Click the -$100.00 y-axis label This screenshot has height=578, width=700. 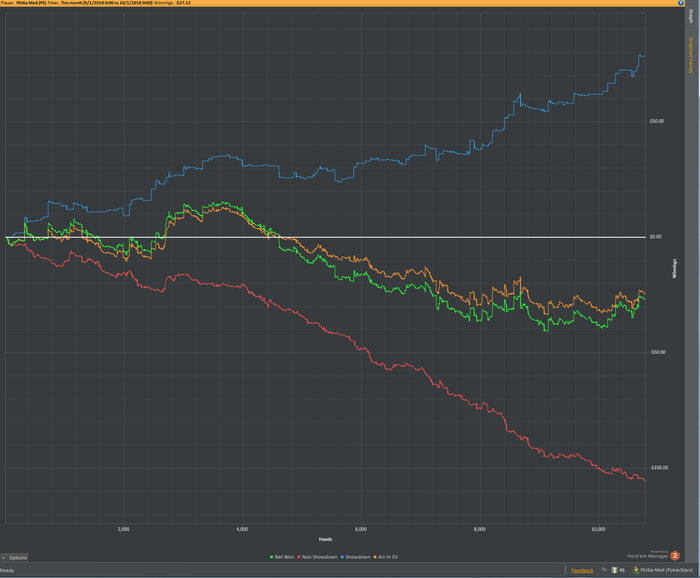[659, 468]
